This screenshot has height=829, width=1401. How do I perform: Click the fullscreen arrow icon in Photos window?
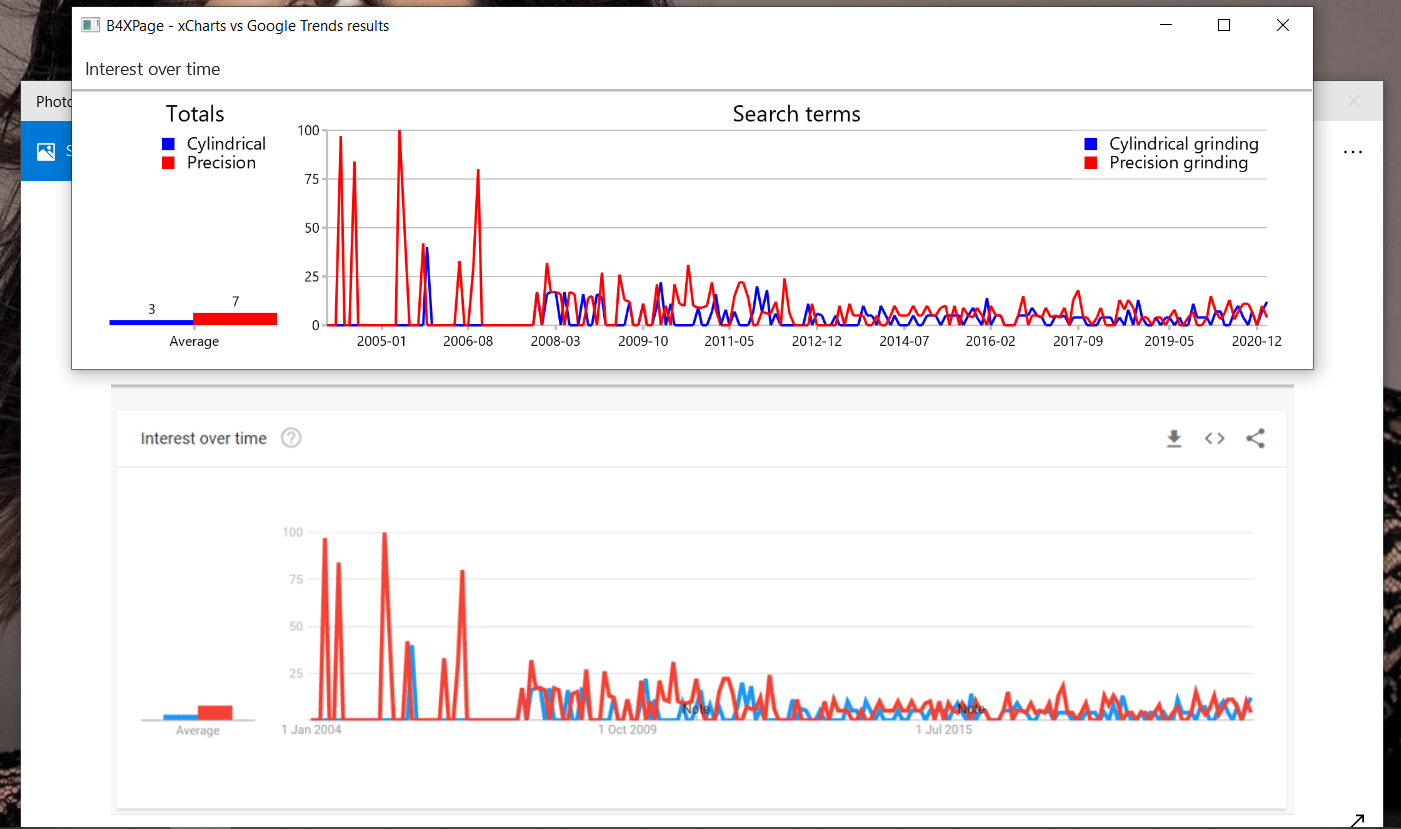tap(1357, 821)
